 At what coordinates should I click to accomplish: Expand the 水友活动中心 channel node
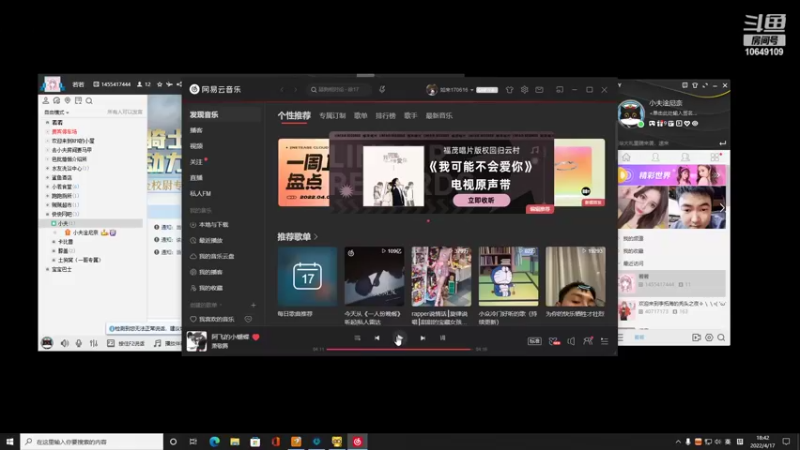click(47, 168)
